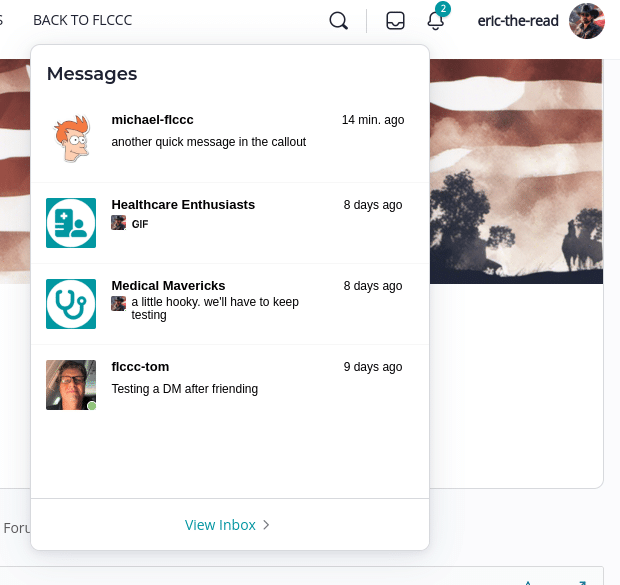Viewport: 620px width, 585px height.
Task: Click the Medical Mavericks stethoscope icon
Action: coord(71,304)
